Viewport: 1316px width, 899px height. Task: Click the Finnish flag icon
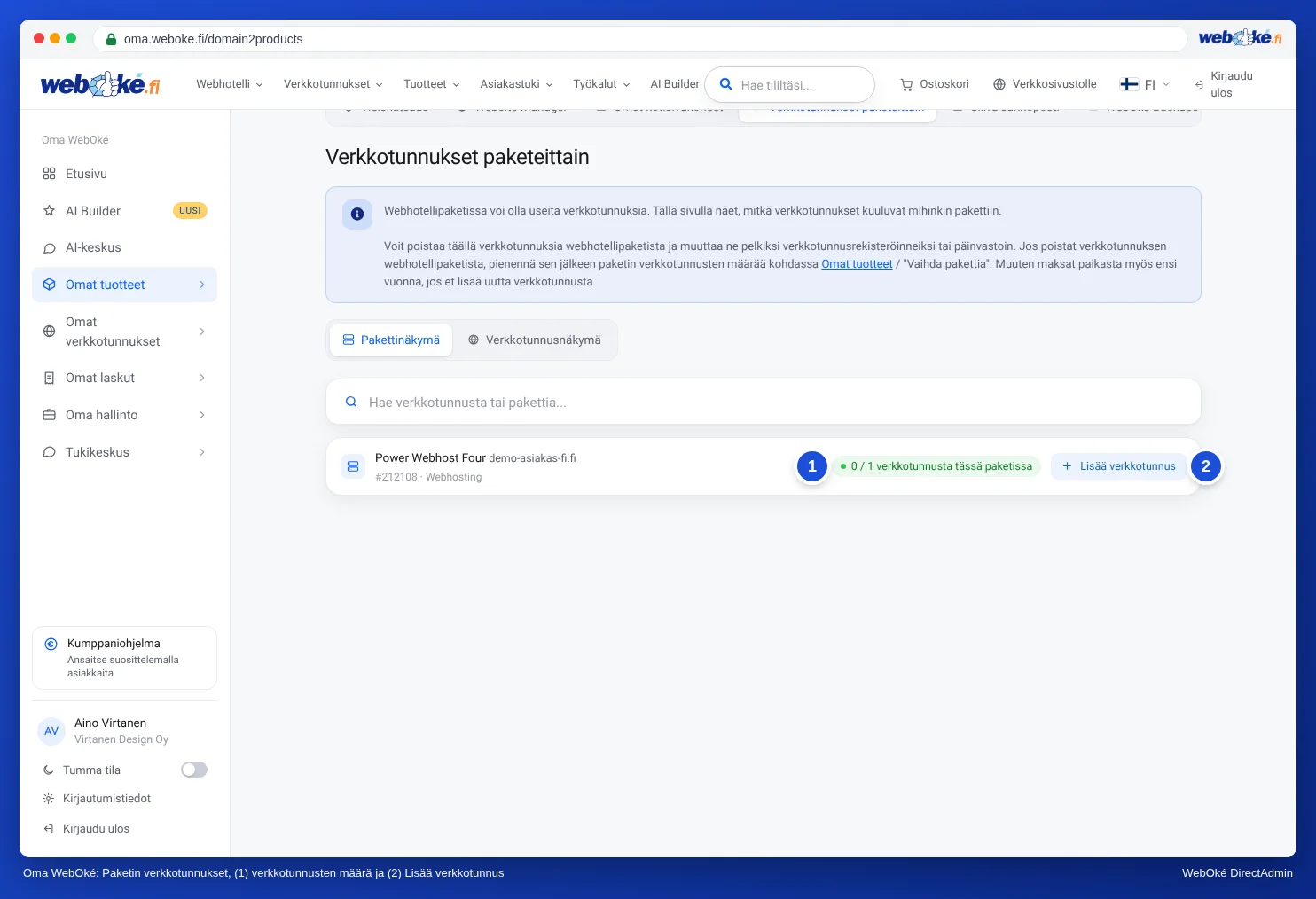click(1129, 84)
